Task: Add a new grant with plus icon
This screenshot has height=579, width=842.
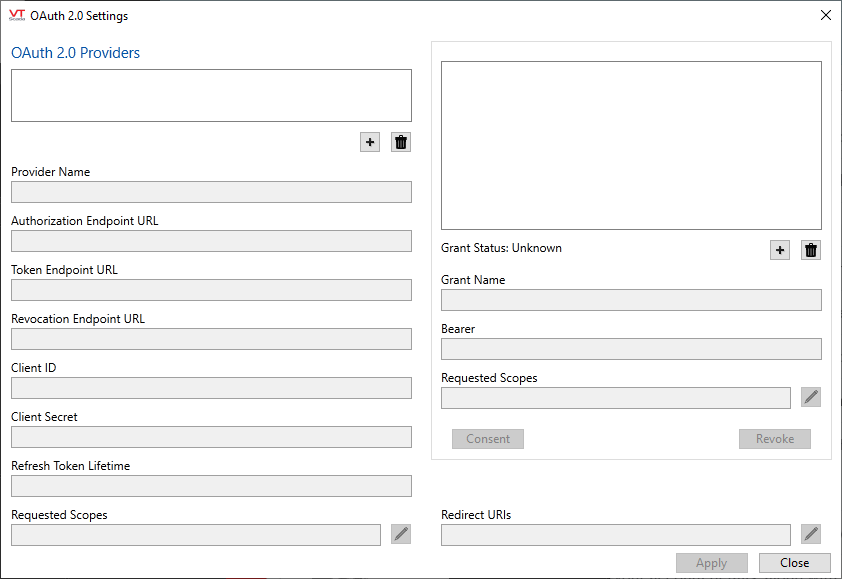Action: click(x=780, y=250)
